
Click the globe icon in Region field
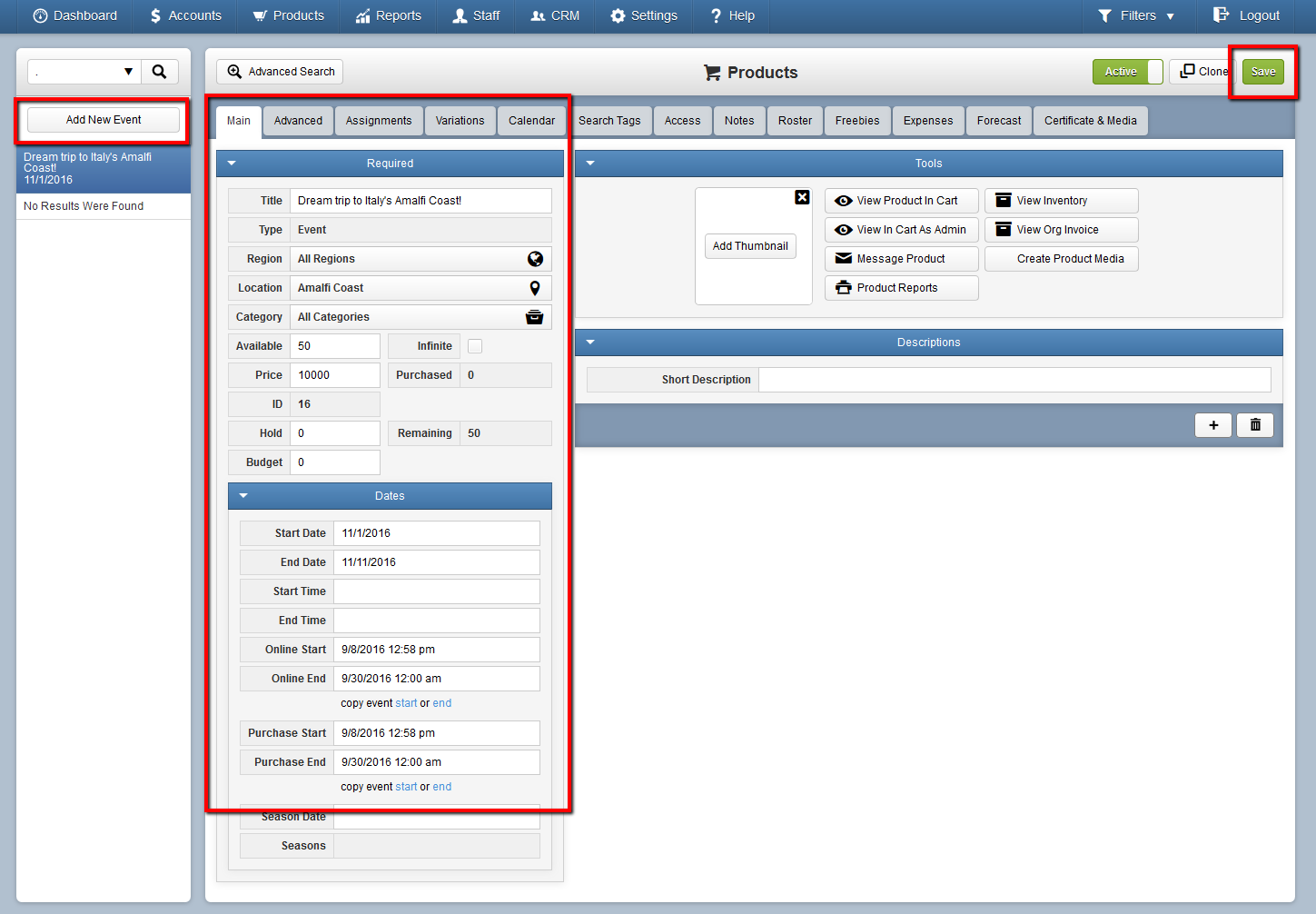click(535, 259)
